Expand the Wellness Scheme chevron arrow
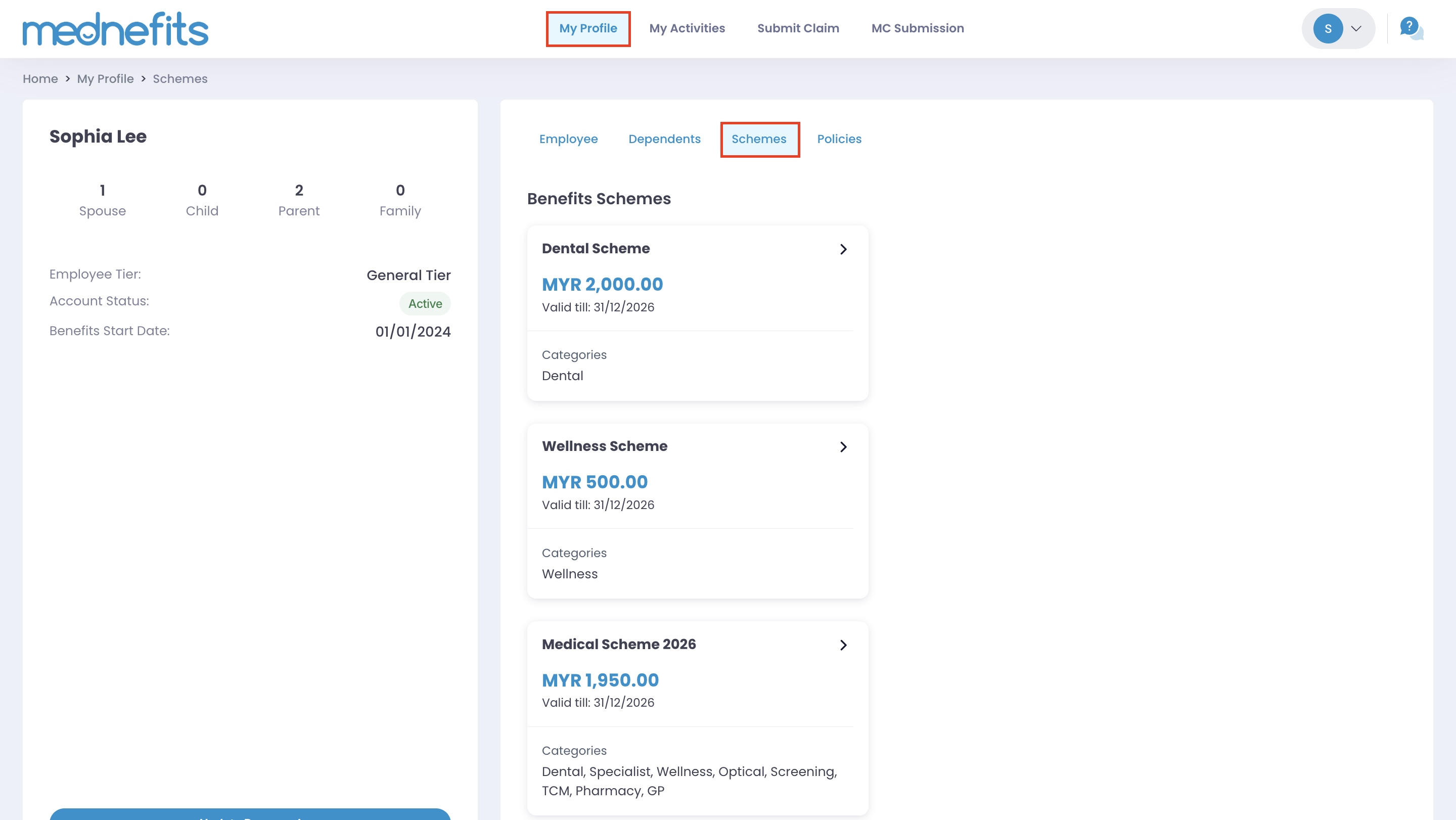This screenshot has width=1456, height=820. 843,447
